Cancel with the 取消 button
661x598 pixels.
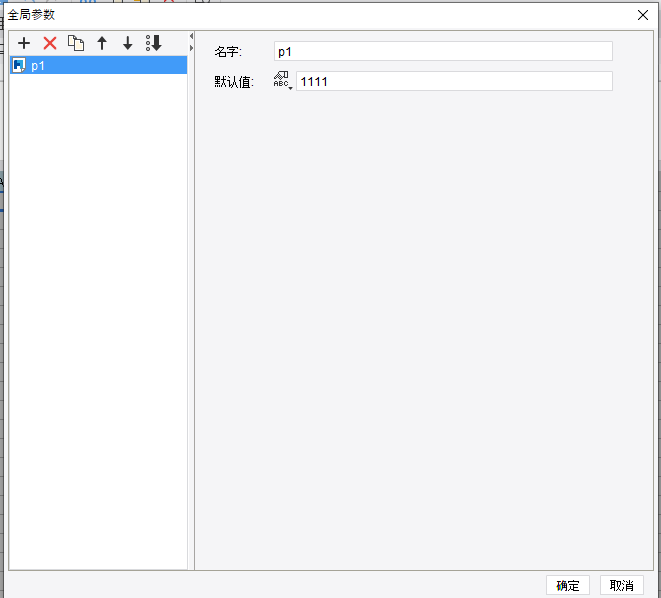[621, 585]
